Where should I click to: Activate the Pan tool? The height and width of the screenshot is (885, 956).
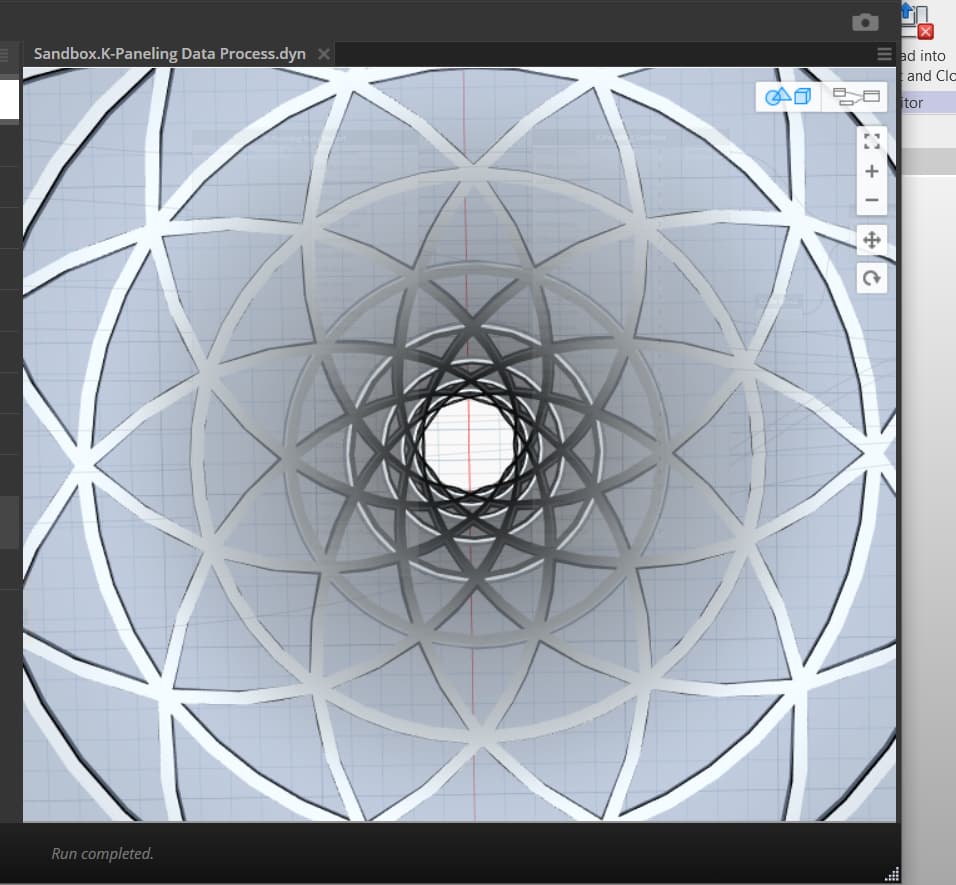click(872, 240)
